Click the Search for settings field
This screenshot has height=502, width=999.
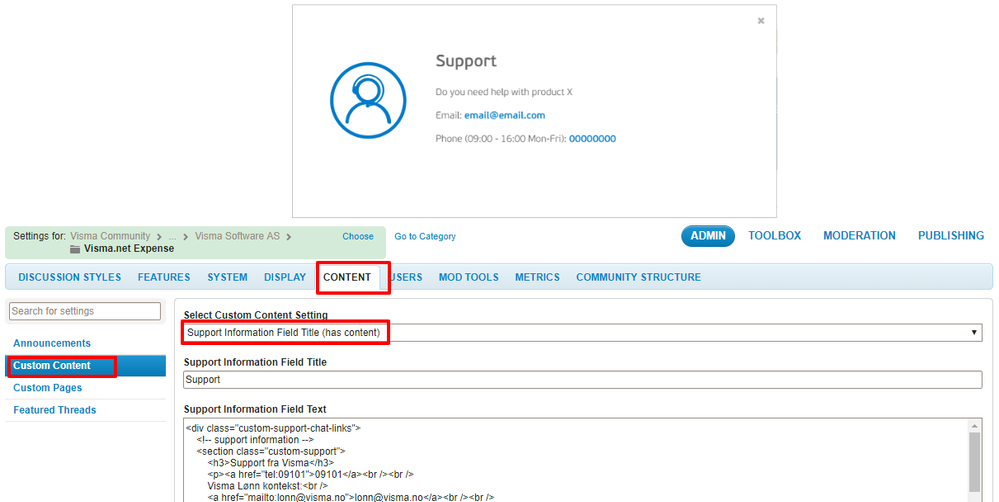[x=85, y=311]
